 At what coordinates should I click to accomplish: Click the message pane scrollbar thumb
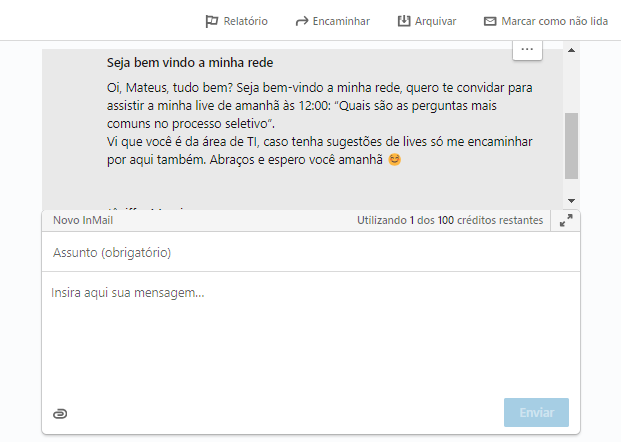(571, 146)
